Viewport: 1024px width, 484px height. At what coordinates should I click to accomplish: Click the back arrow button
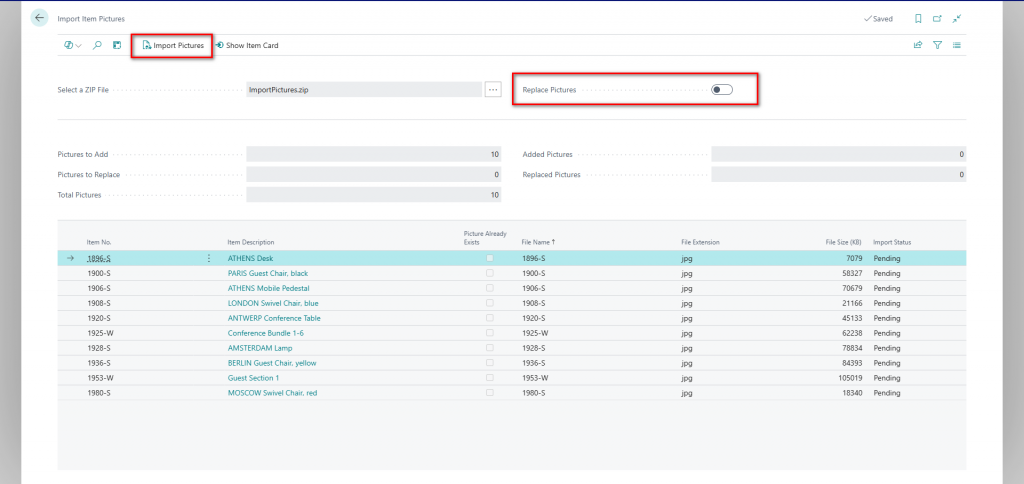click(x=40, y=18)
